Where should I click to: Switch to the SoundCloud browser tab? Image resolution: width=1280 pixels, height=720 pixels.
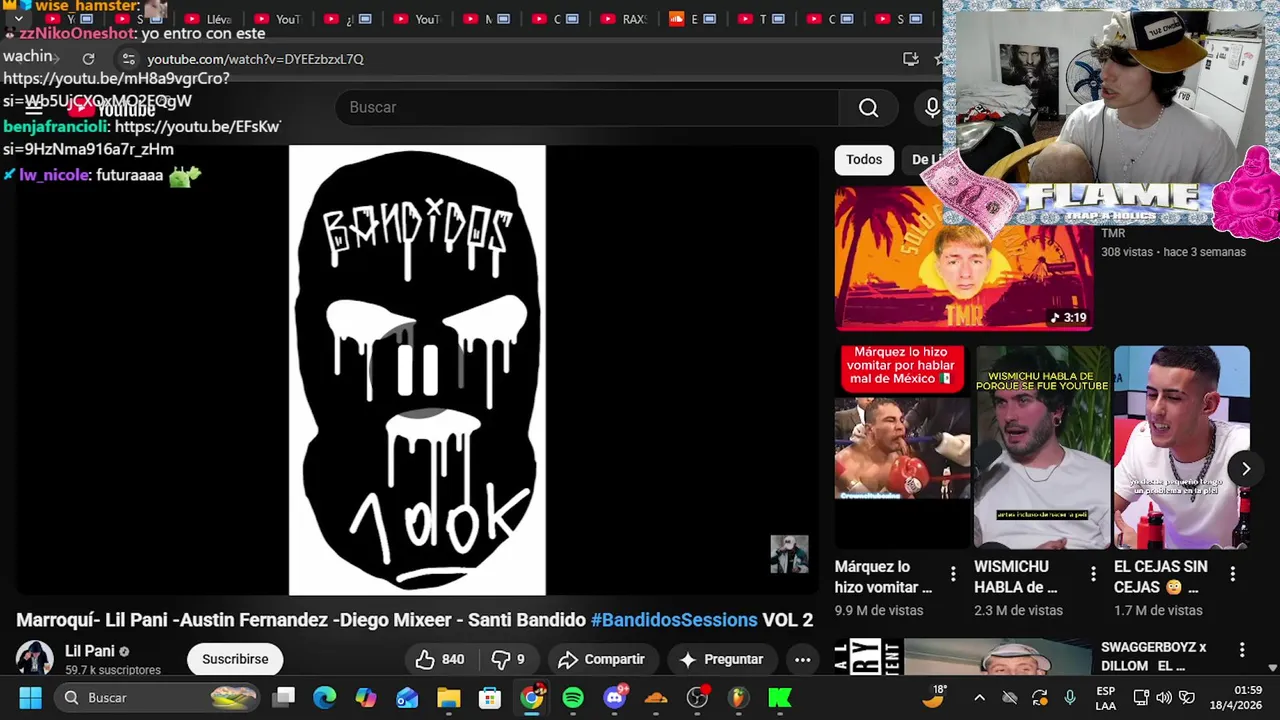click(x=691, y=19)
